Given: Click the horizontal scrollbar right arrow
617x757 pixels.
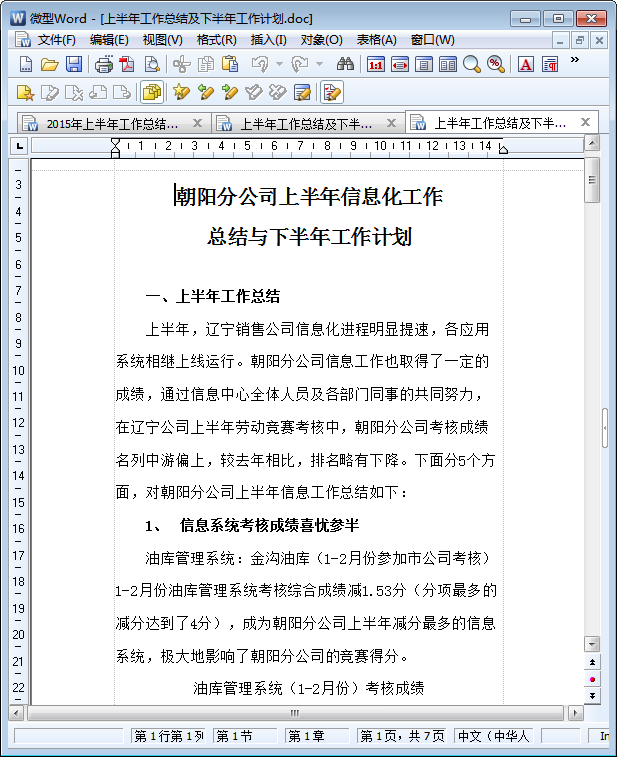Looking at the screenshot, I should (x=575, y=713).
